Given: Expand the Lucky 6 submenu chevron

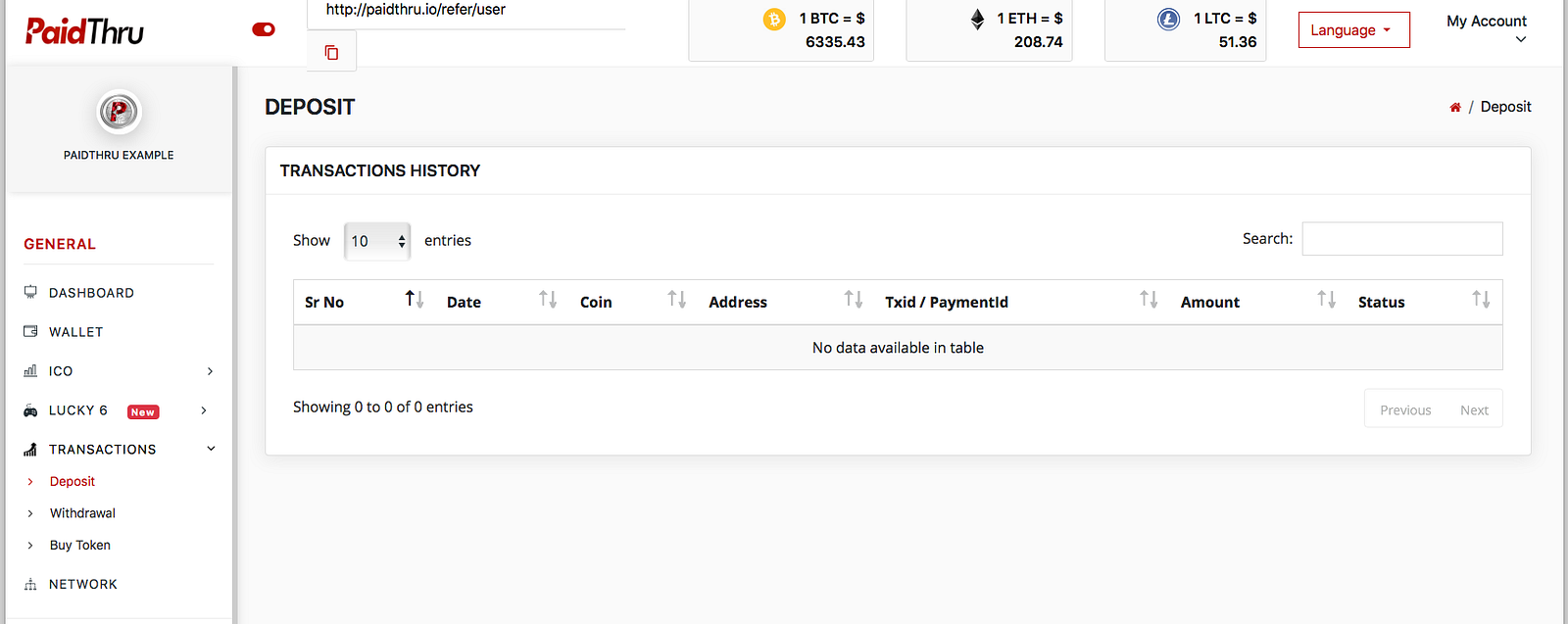Looking at the screenshot, I should point(204,410).
